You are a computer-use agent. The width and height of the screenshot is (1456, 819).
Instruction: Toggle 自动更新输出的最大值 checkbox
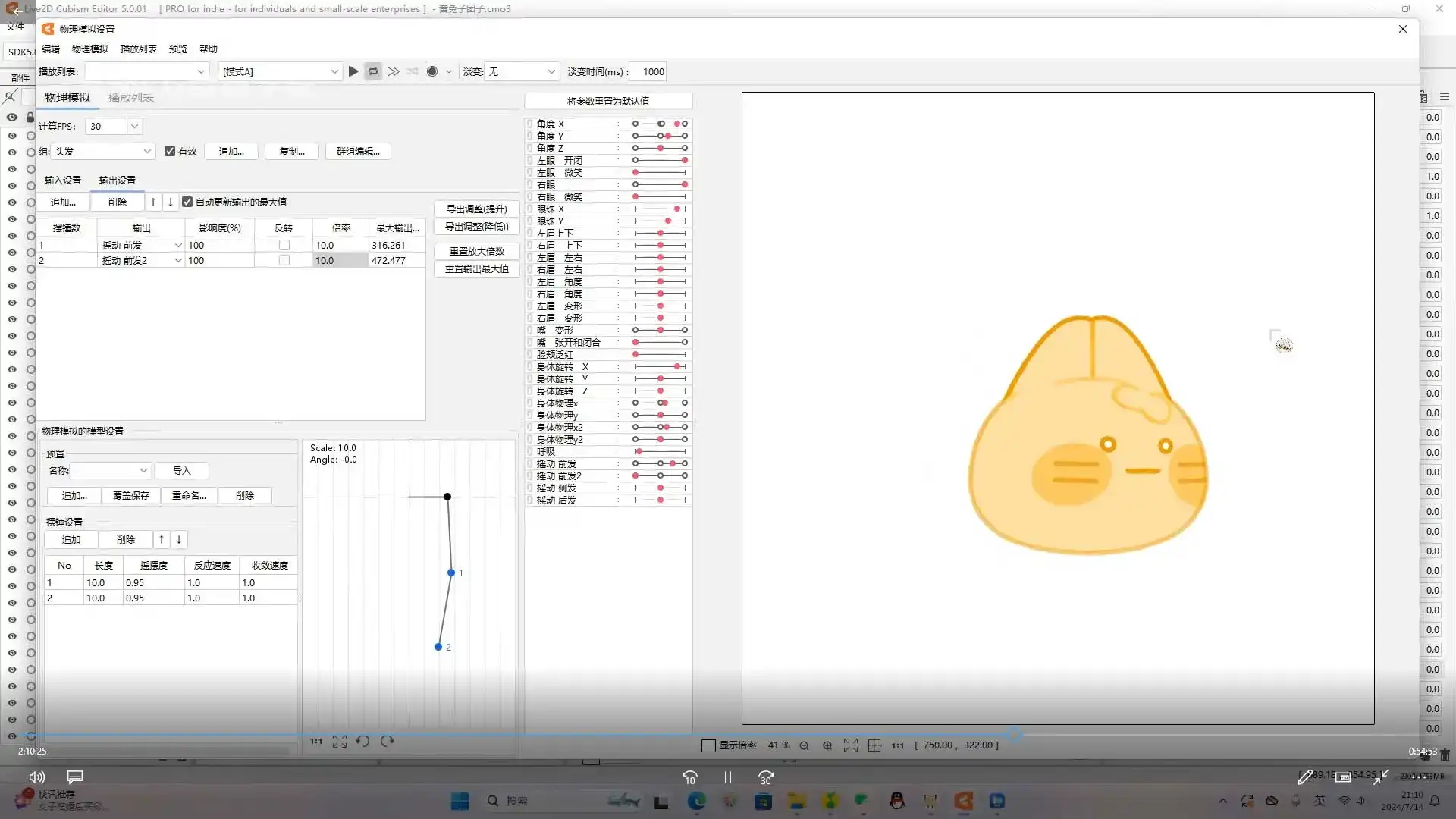coord(187,202)
